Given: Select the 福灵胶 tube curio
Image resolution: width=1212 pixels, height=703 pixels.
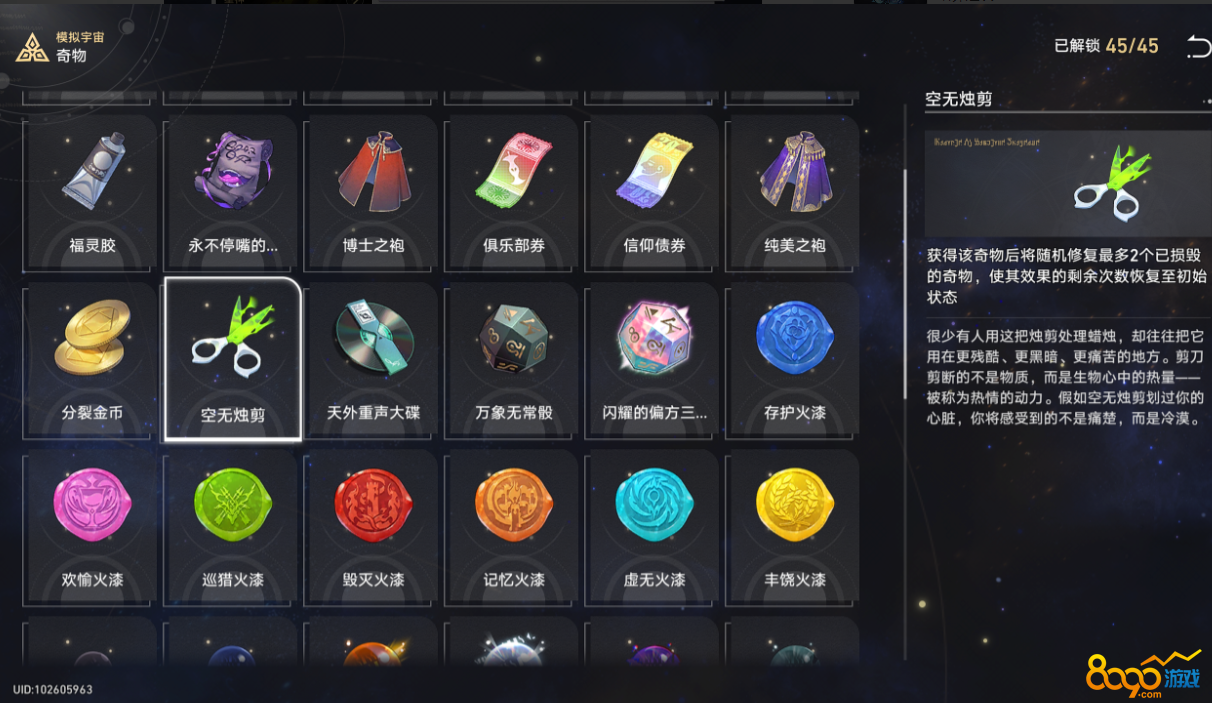Looking at the screenshot, I should 93,191.
